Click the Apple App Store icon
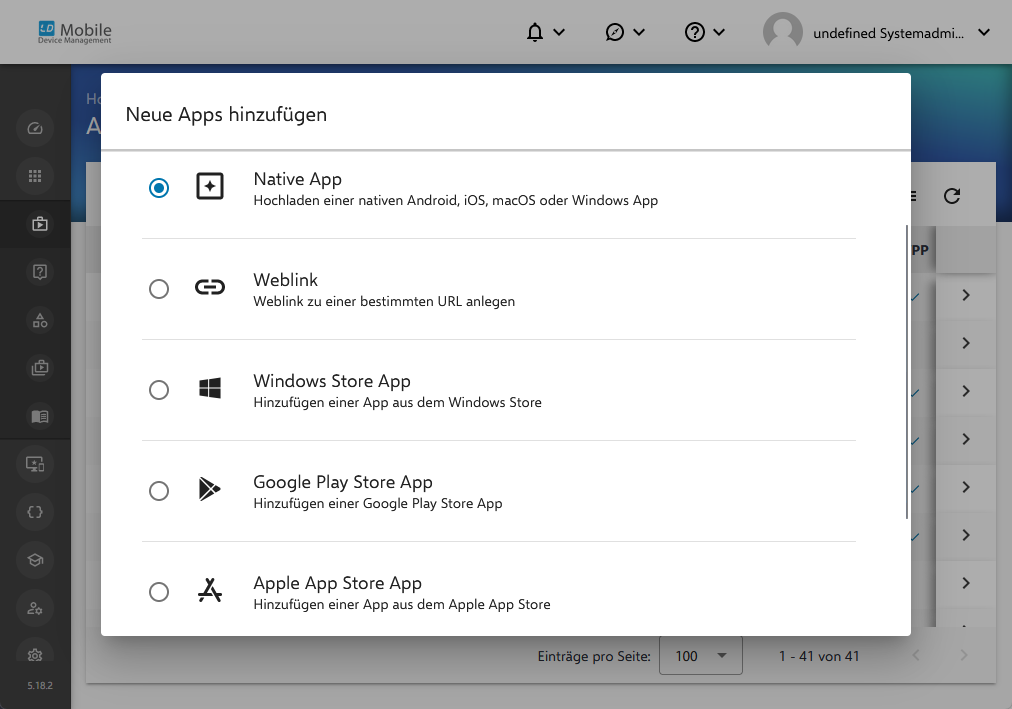Viewport: 1012px width, 709px height. (x=210, y=590)
